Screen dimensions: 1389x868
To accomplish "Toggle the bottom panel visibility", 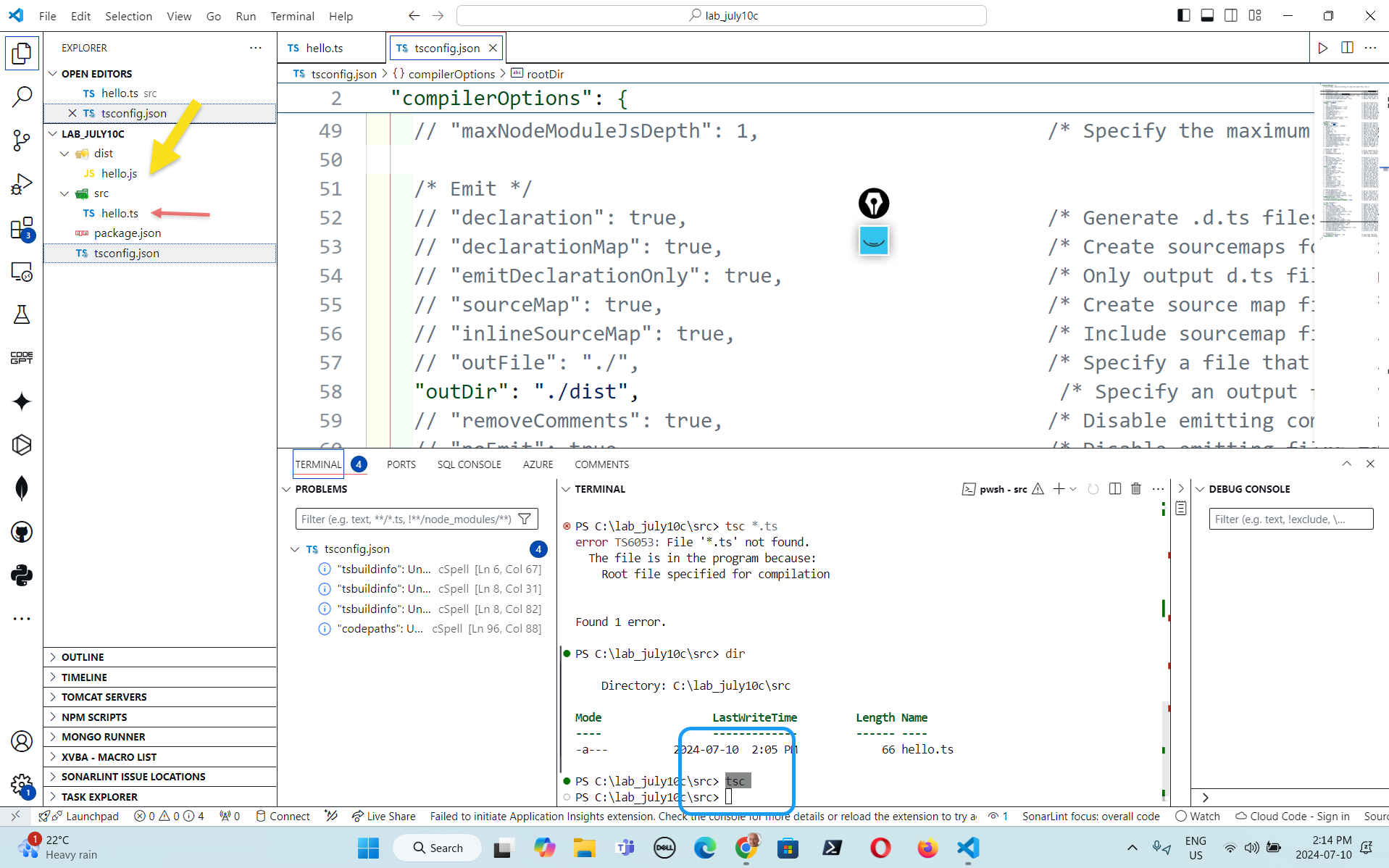I will [1207, 15].
